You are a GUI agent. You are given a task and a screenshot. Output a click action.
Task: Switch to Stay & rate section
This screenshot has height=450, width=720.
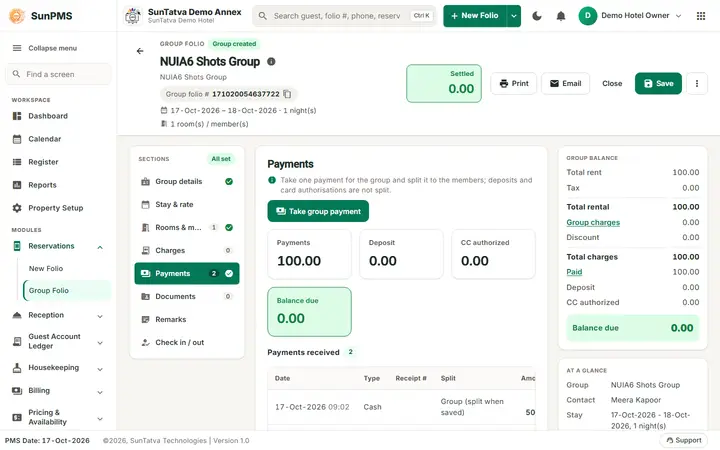[187, 205]
